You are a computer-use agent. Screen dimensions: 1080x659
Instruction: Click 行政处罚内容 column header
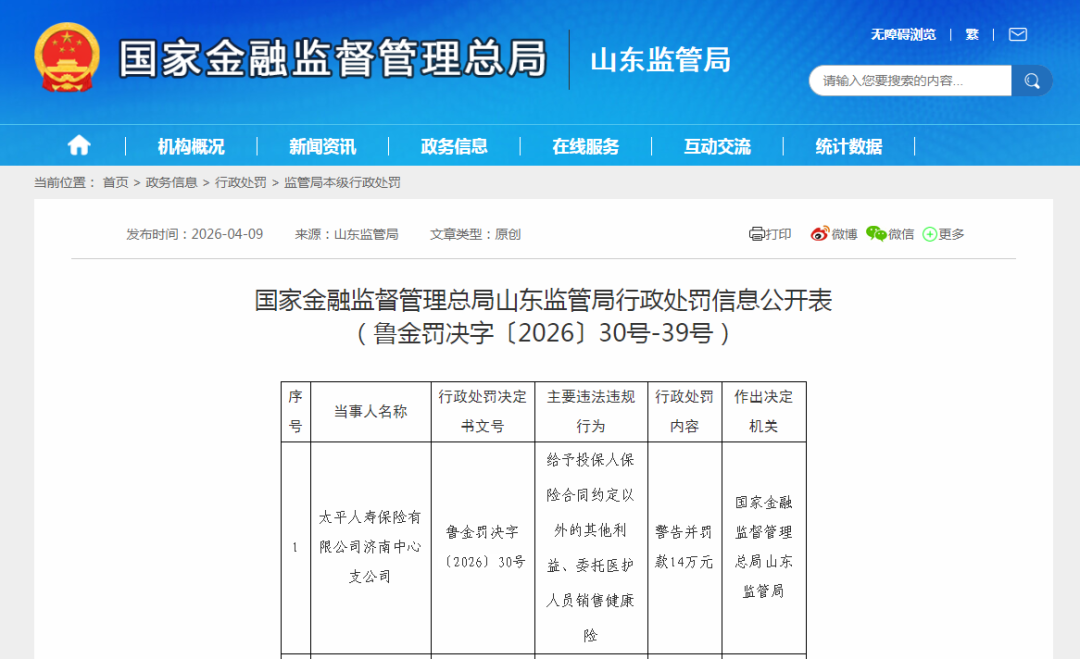click(x=685, y=411)
